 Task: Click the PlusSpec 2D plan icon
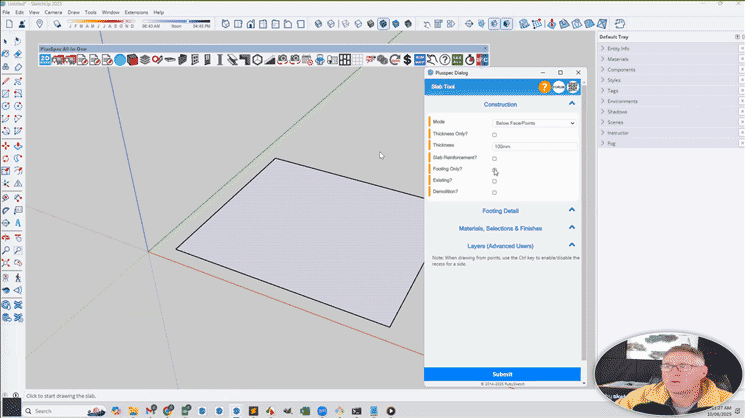tap(45, 59)
